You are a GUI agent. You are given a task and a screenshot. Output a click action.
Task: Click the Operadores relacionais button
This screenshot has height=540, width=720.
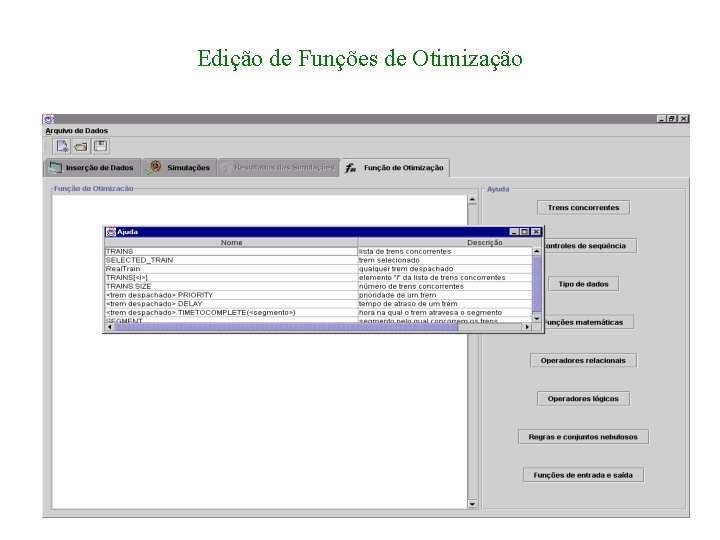coord(583,360)
